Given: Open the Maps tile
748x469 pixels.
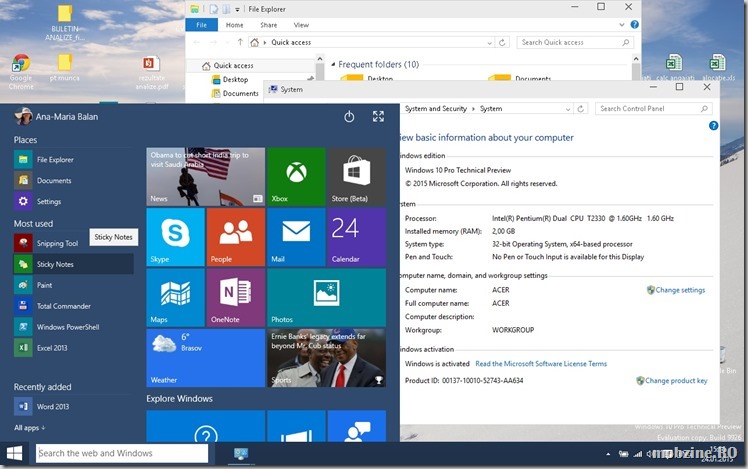Looking at the screenshot, I should (x=176, y=297).
